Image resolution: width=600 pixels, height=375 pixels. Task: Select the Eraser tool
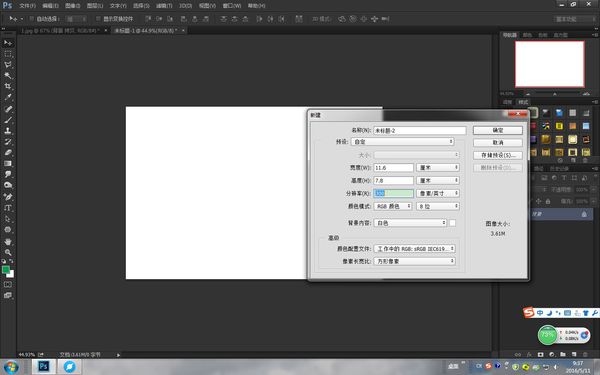[8, 153]
